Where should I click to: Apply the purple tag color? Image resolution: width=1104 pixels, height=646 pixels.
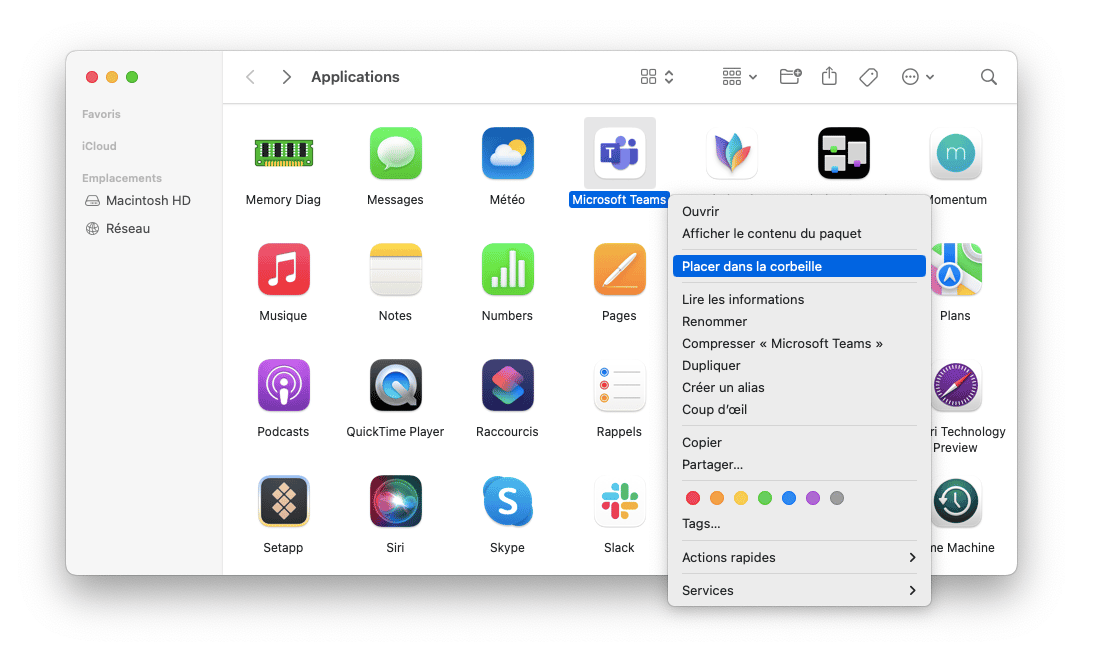[x=813, y=498]
